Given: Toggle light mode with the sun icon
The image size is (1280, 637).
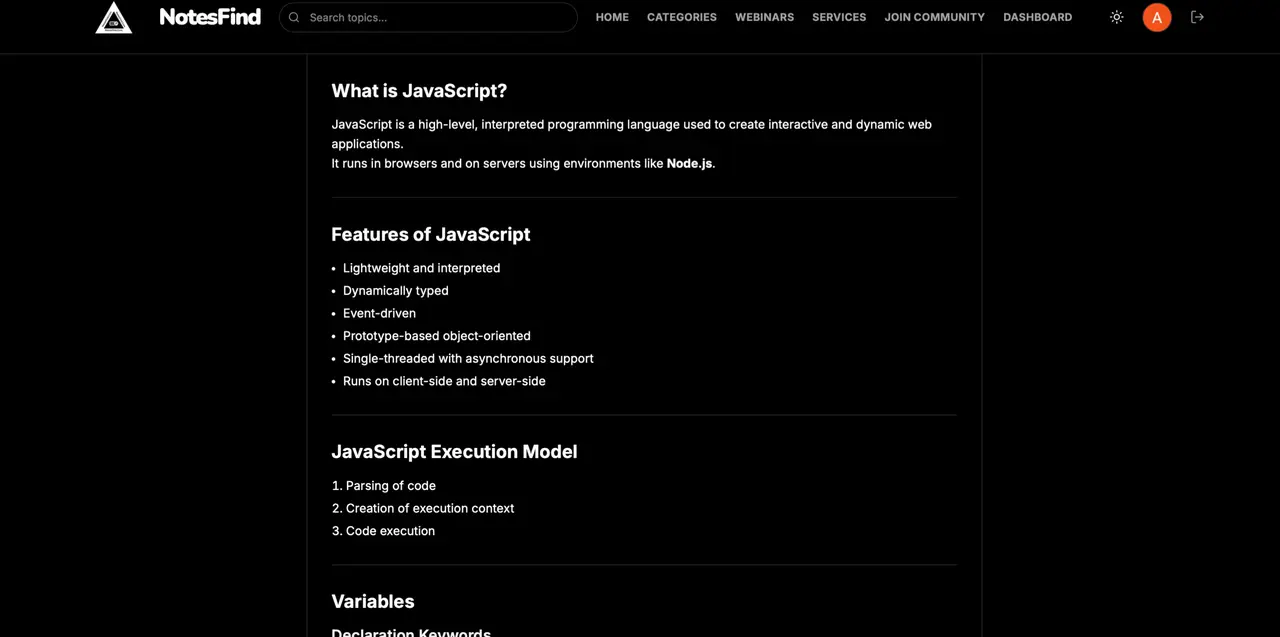Looking at the screenshot, I should coord(1117,17).
